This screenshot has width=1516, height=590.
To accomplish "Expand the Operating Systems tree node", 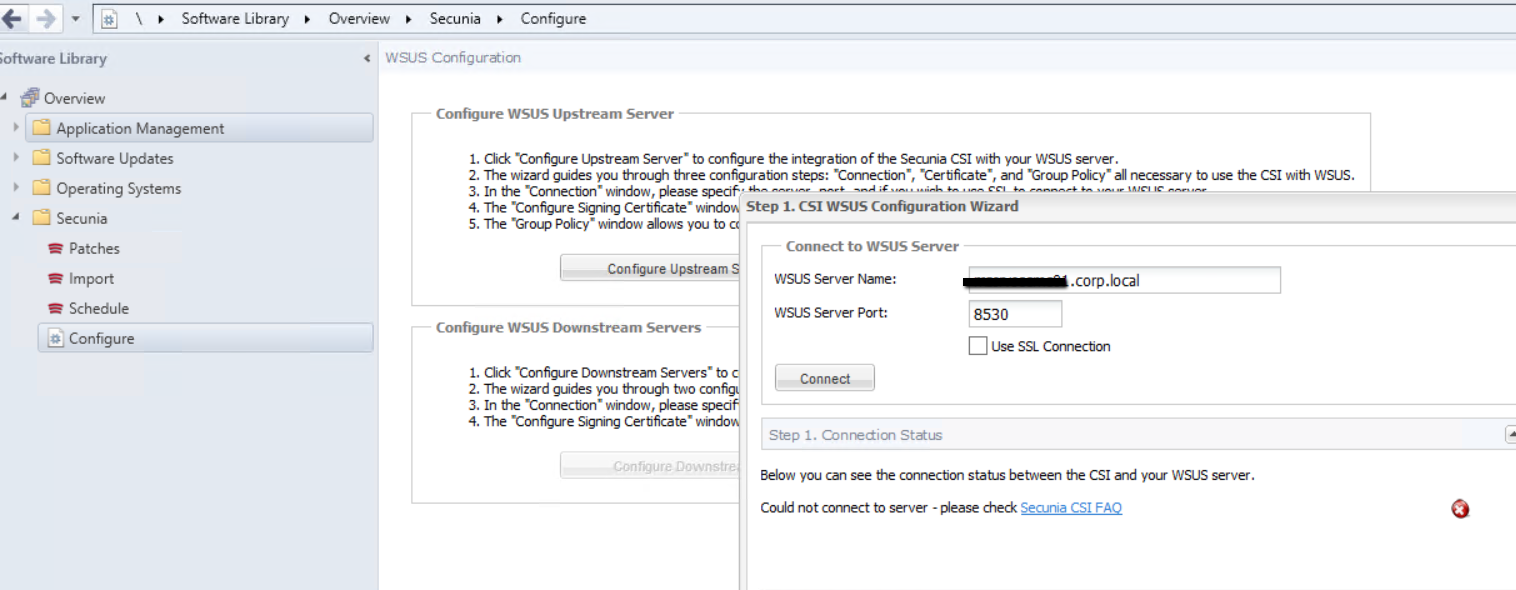I will click(15, 188).
